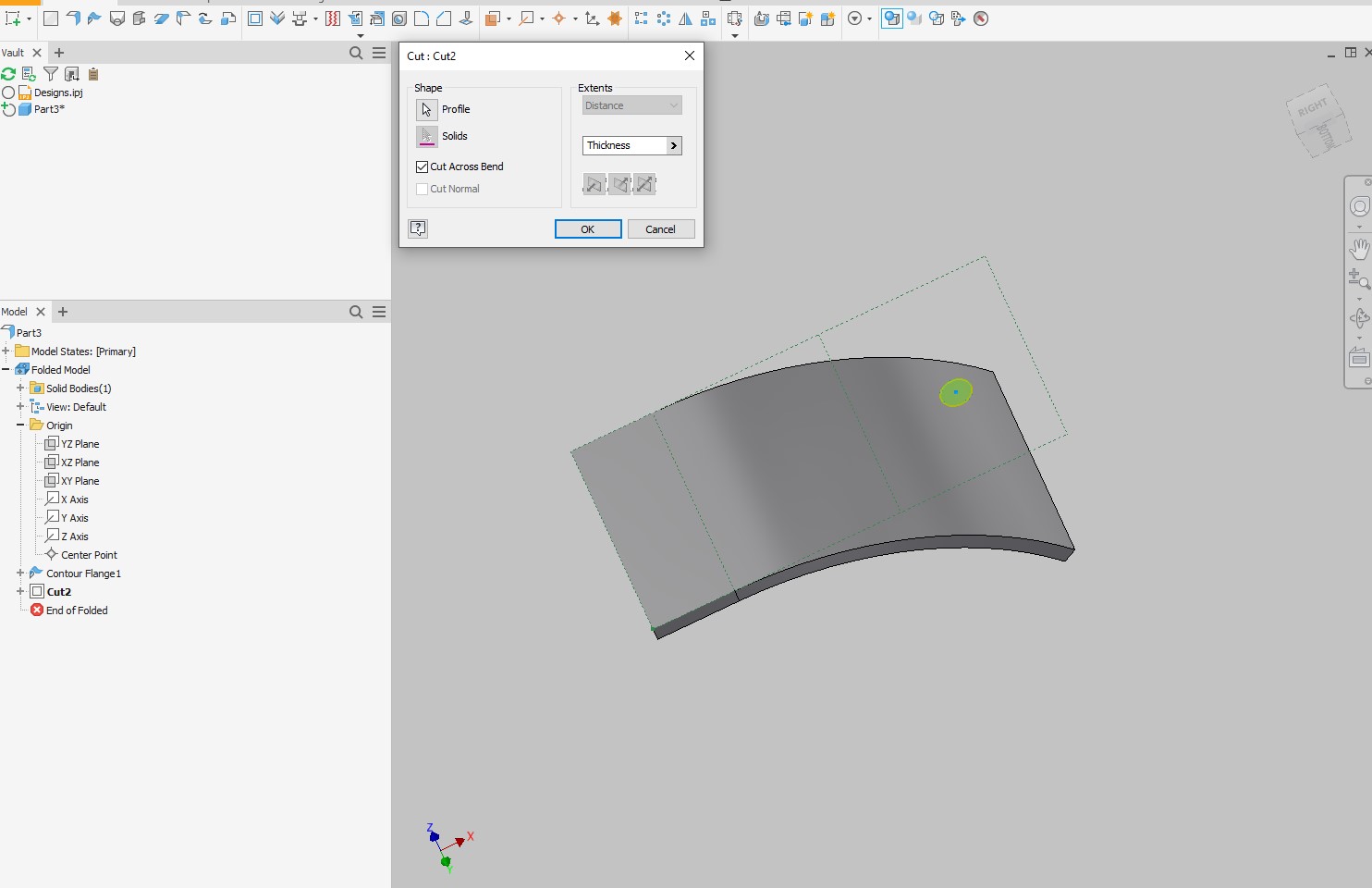Open the Vault panel hamburger menu
The width and height of the screenshot is (1372, 888).
pos(379,53)
